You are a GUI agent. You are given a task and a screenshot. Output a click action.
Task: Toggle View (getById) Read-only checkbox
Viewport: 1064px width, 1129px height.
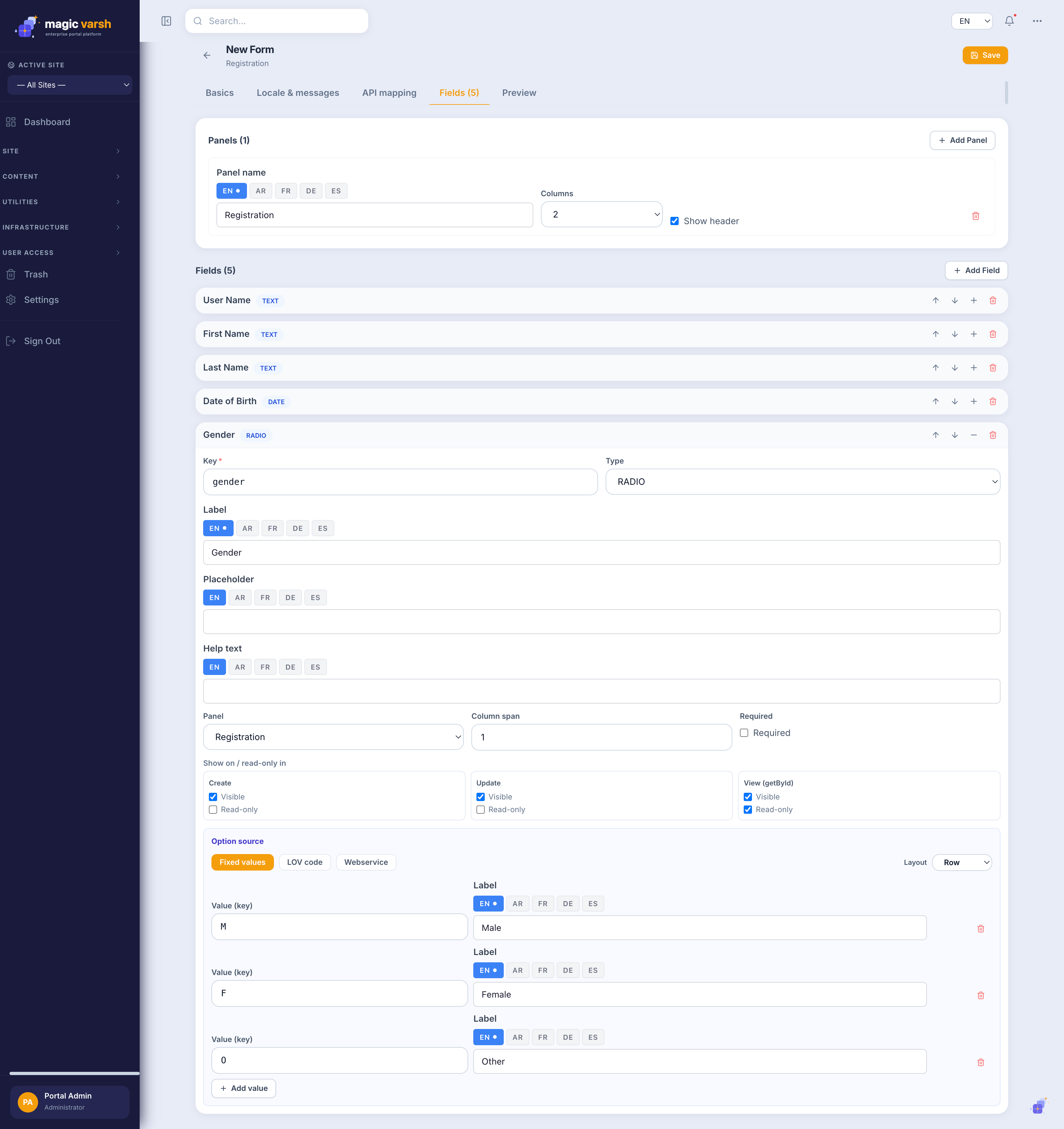point(748,809)
